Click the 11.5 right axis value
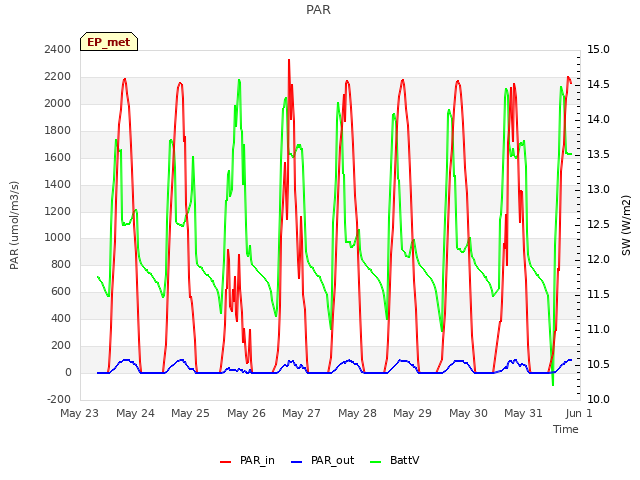This screenshot has height=480, width=640. click(598, 295)
